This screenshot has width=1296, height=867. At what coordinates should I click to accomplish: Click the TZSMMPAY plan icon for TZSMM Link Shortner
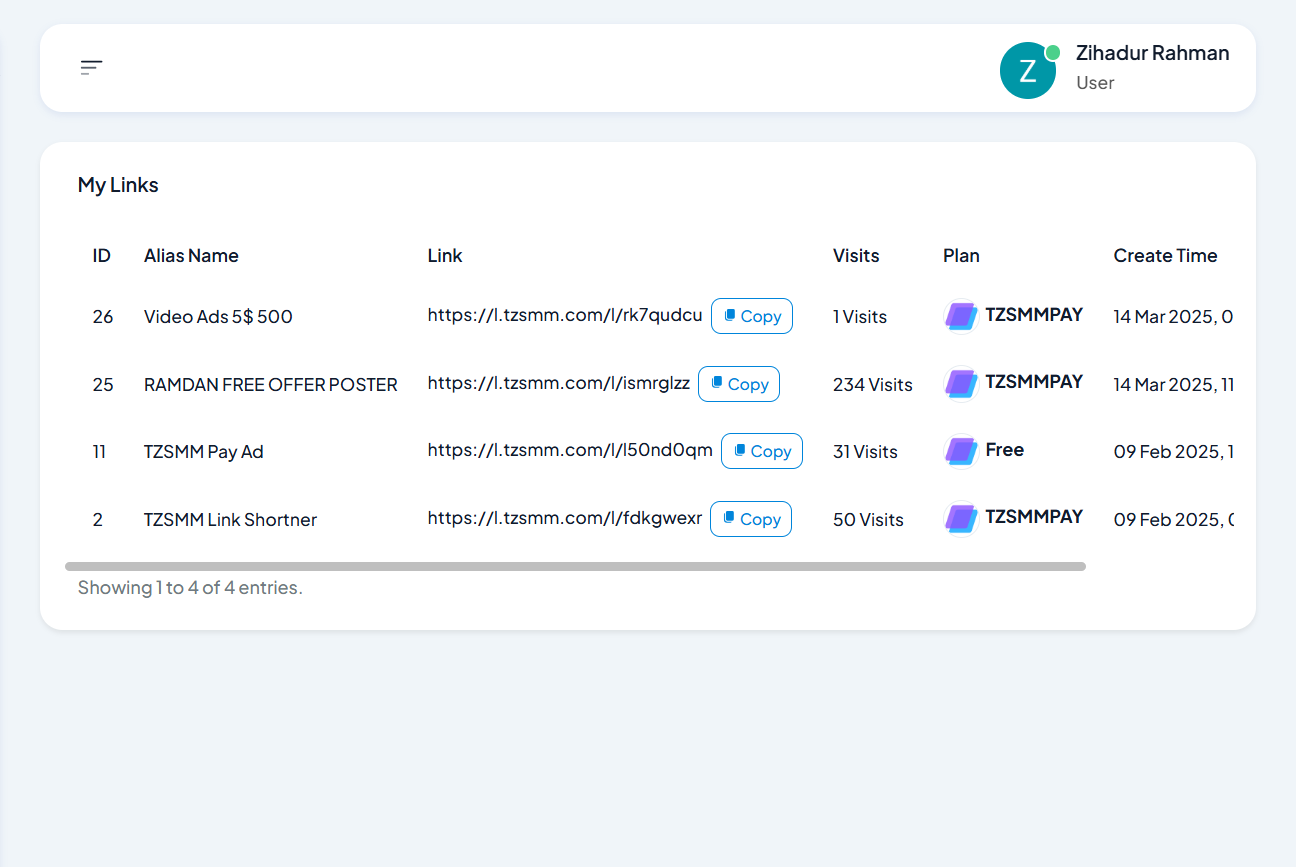(x=960, y=517)
